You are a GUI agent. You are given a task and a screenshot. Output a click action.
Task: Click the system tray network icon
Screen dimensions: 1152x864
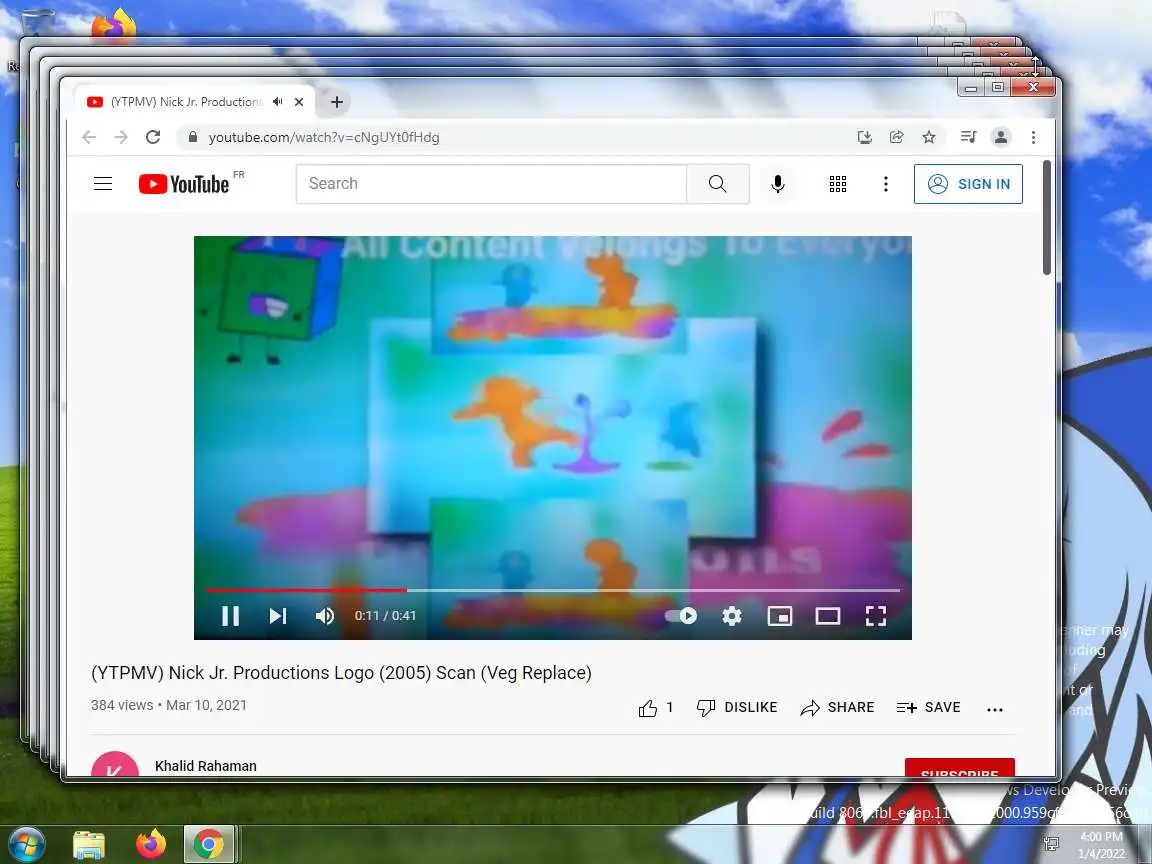pyautogui.click(x=1051, y=844)
